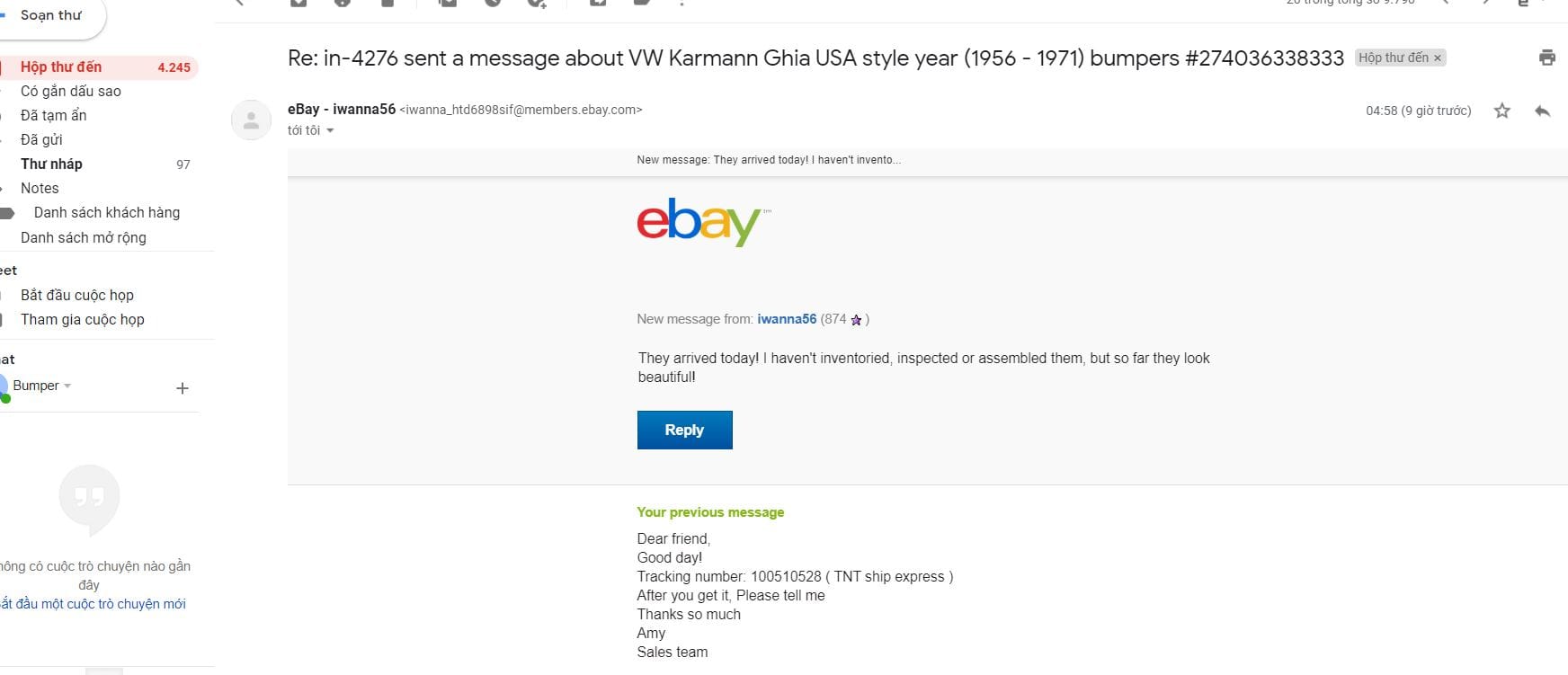
Task: Open the Hộp thư đến folder
Action: (x=61, y=67)
